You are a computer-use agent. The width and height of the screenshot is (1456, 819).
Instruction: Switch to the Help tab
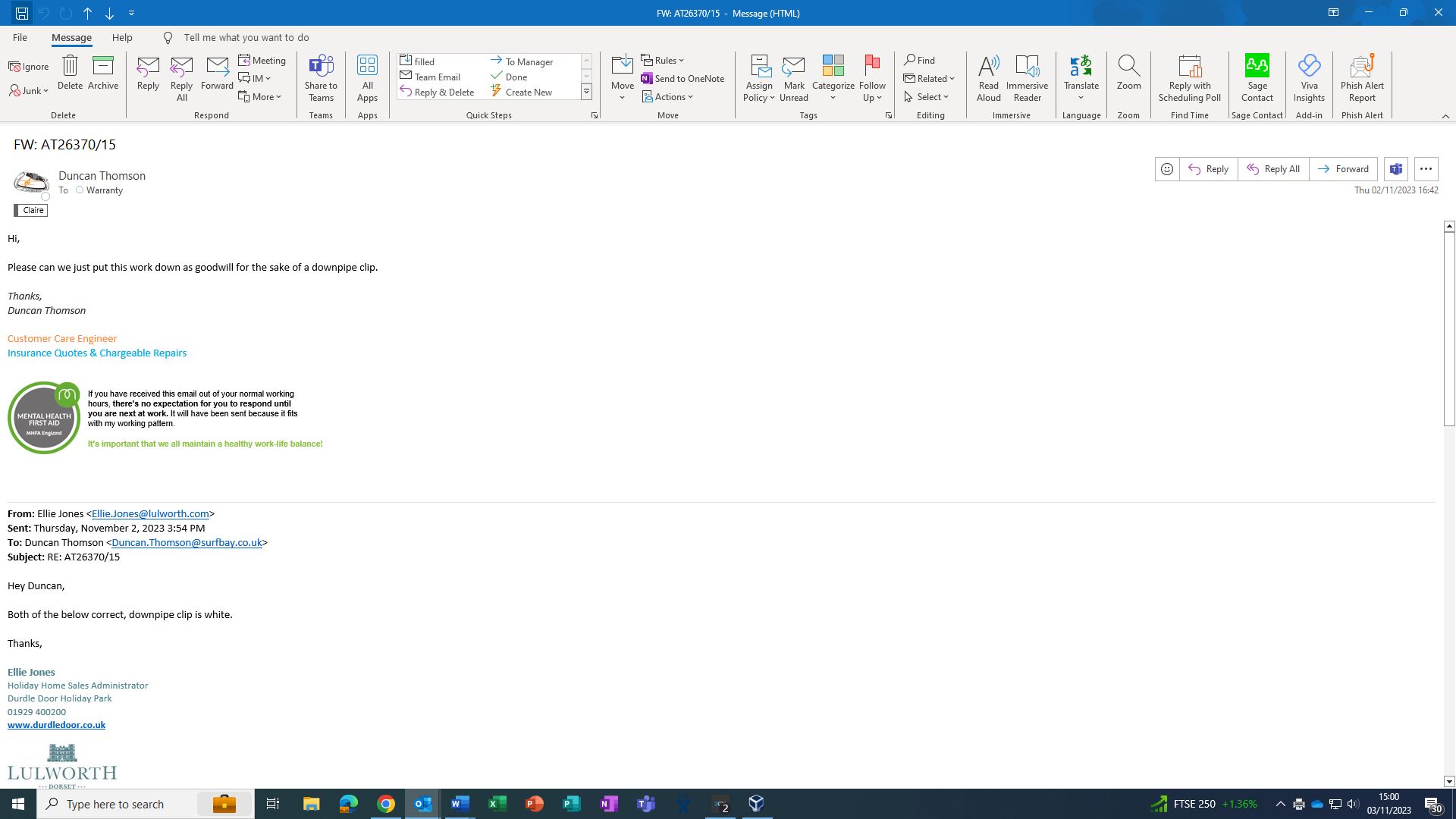click(x=122, y=37)
